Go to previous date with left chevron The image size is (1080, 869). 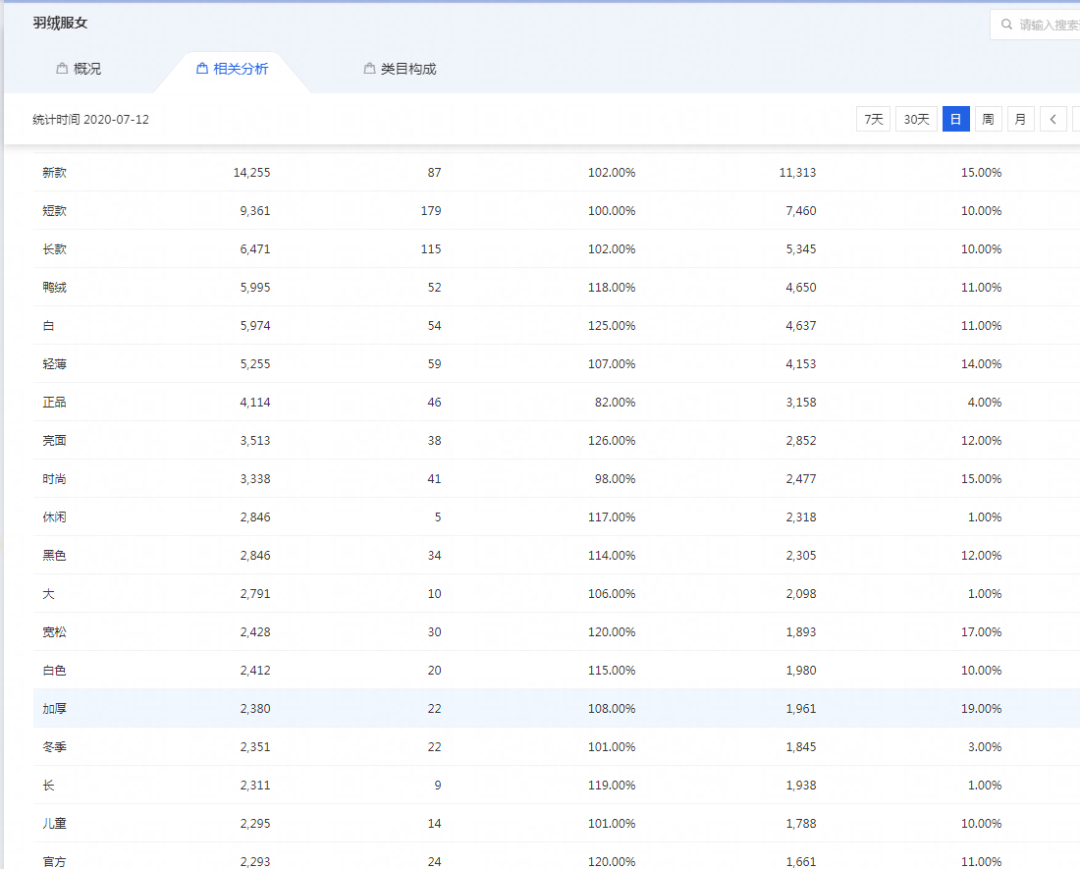pyautogui.click(x=1053, y=119)
